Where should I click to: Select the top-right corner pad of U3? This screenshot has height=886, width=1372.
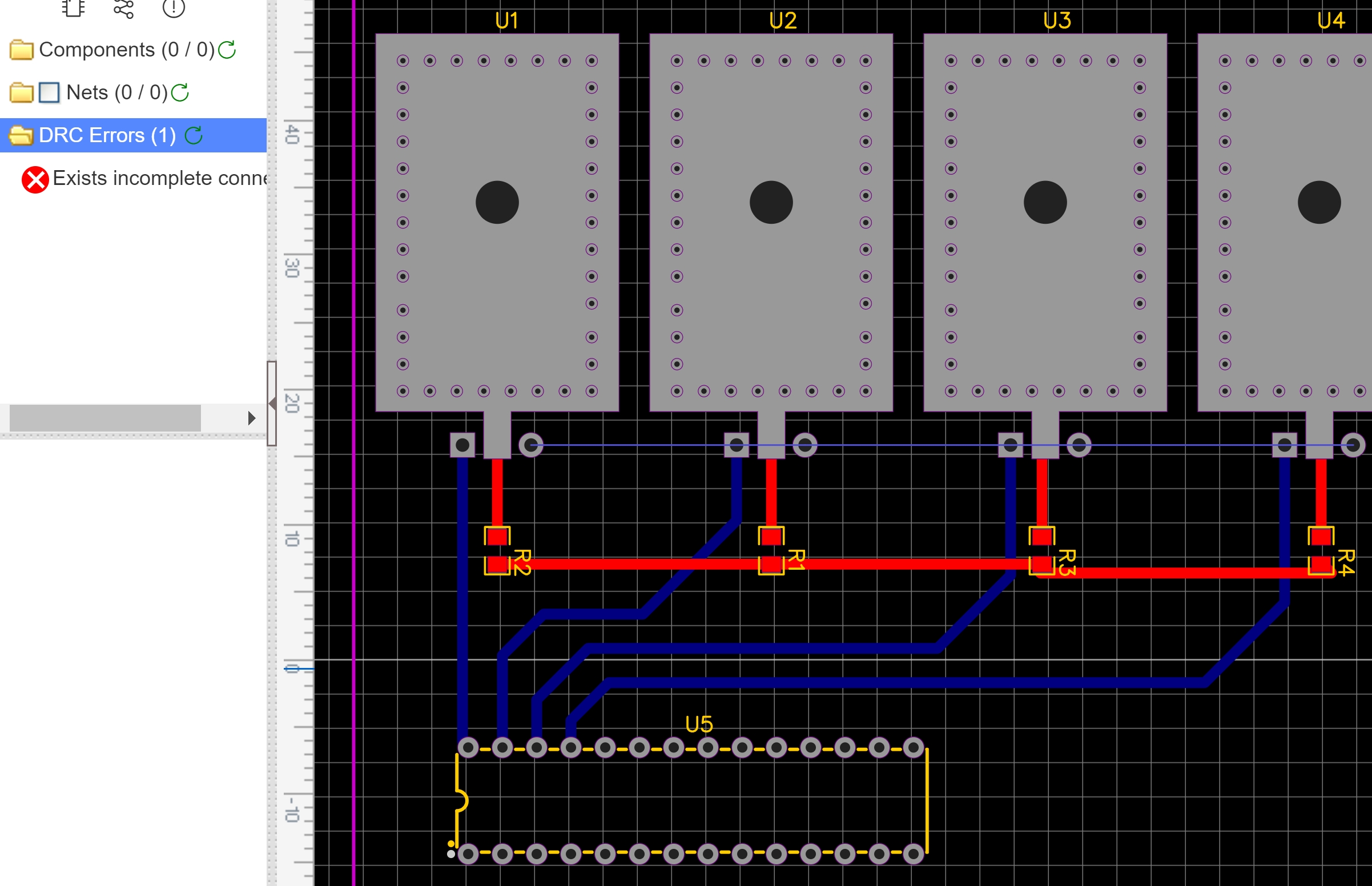[x=1140, y=61]
